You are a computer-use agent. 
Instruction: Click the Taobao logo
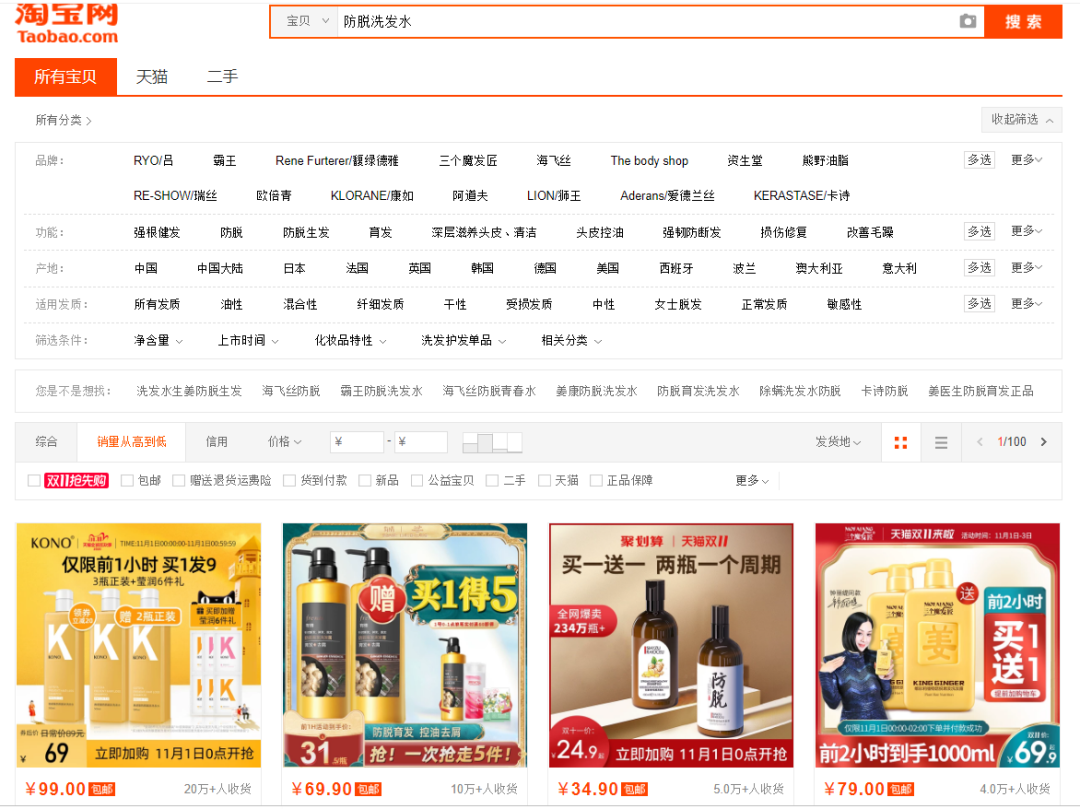tap(67, 23)
